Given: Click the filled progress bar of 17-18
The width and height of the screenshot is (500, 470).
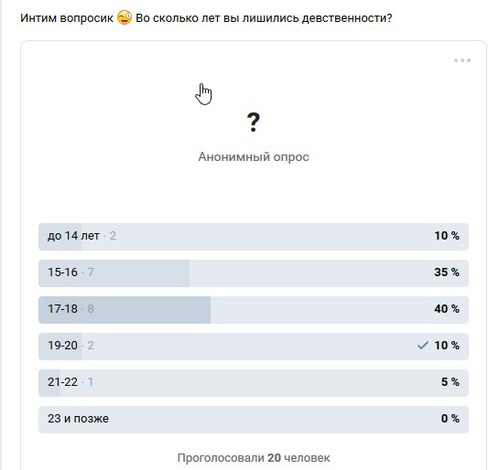Looking at the screenshot, I should [x=125, y=310].
